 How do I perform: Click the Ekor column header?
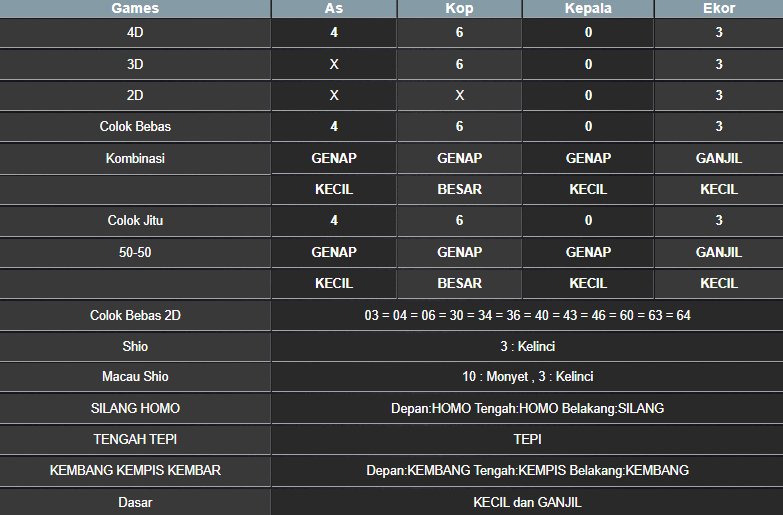719,8
